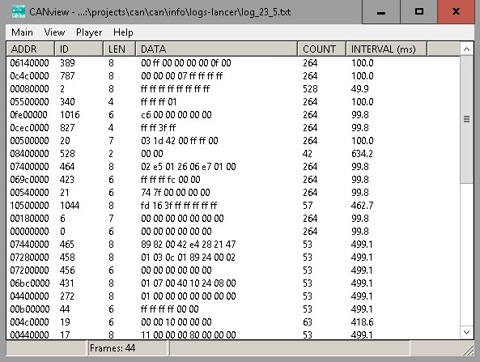Screen dimensions: 480x362
Task: Select row with address 07280000
Action: point(233,257)
